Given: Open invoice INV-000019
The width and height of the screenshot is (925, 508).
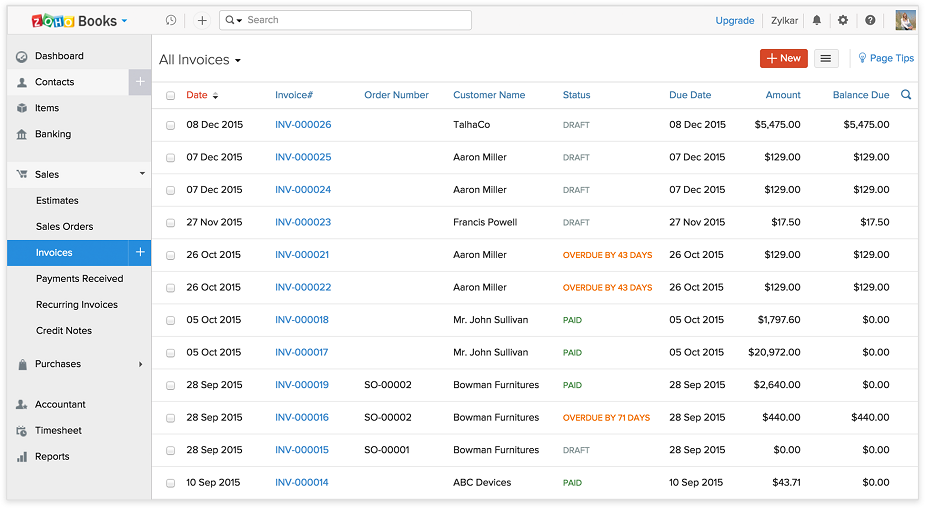Looking at the screenshot, I should (x=301, y=385).
